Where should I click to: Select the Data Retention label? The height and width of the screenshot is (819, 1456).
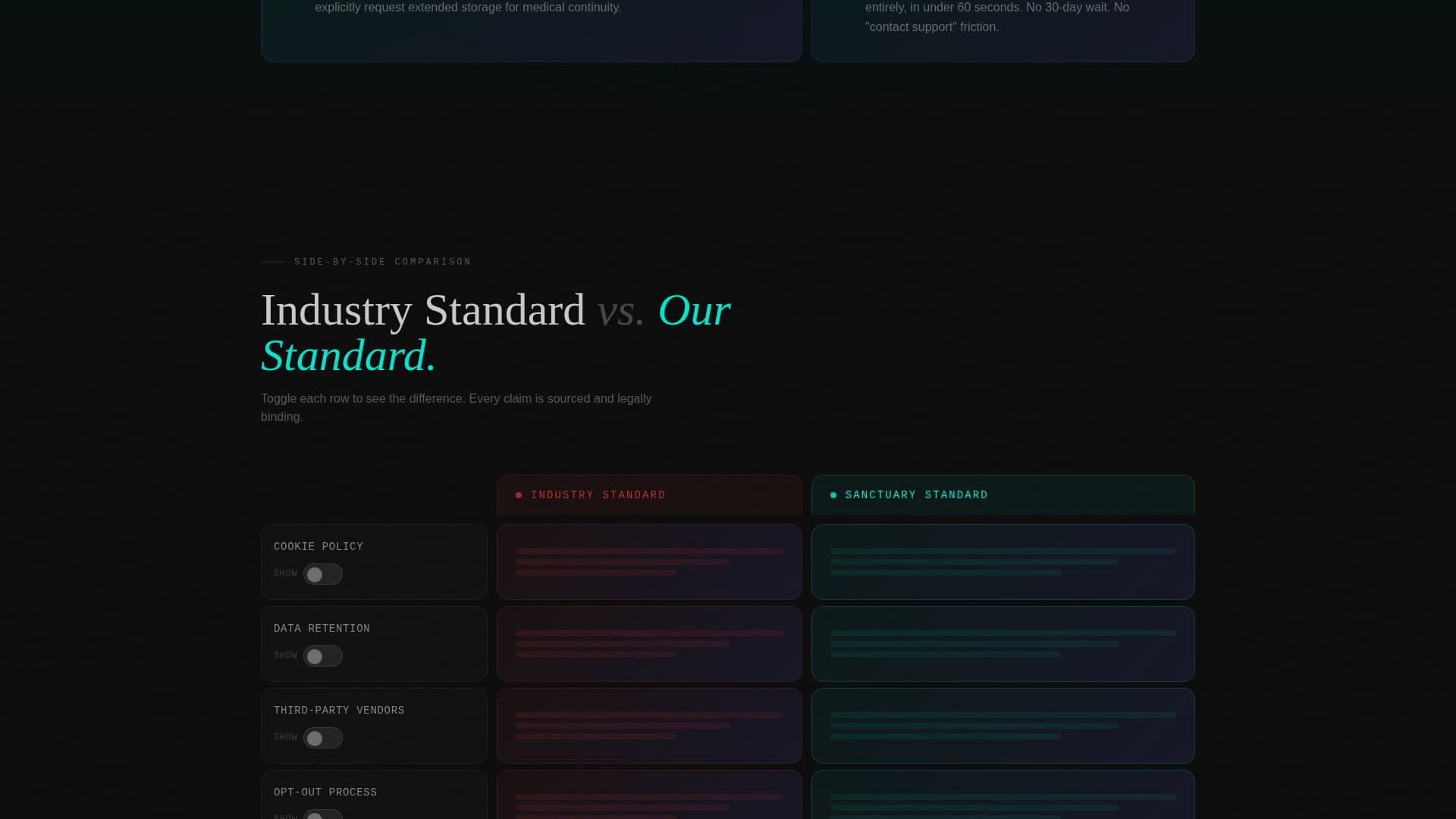(322, 629)
